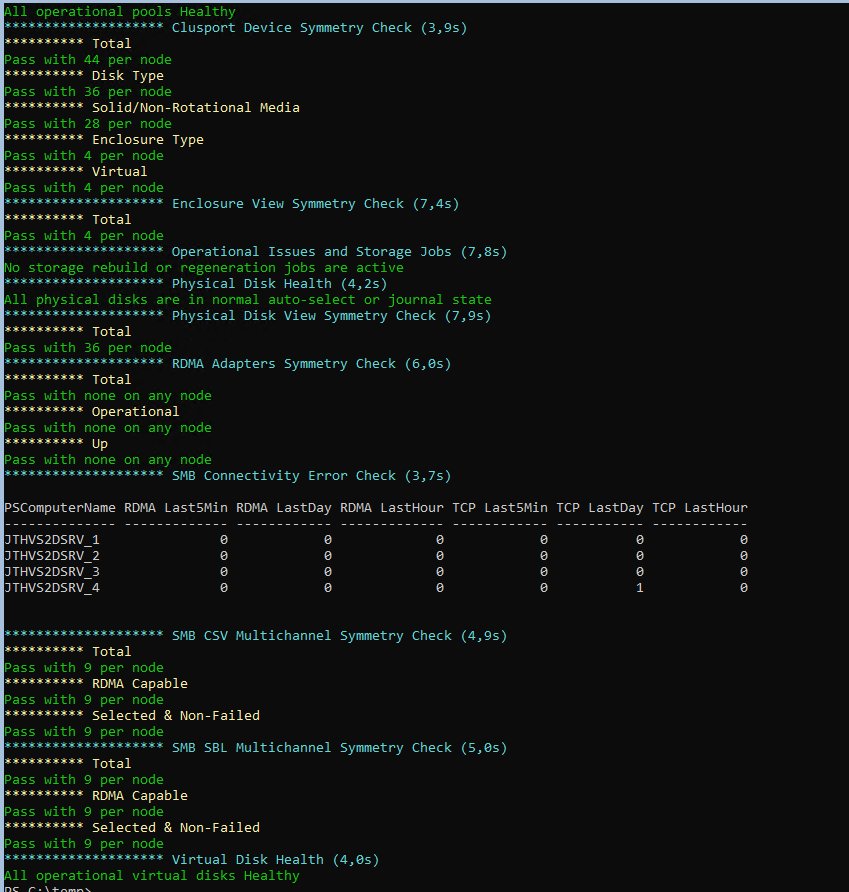Image resolution: width=849 pixels, height=892 pixels.
Task: Select the line 'All operational pools Healthy'
Action: 119,11
